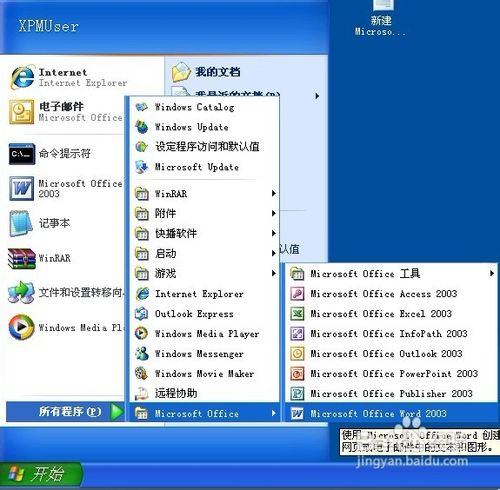The width and height of the screenshot is (500, 490).
Task: Click the Windows Movie Maker reel icon
Action: pyautogui.click(x=141, y=373)
